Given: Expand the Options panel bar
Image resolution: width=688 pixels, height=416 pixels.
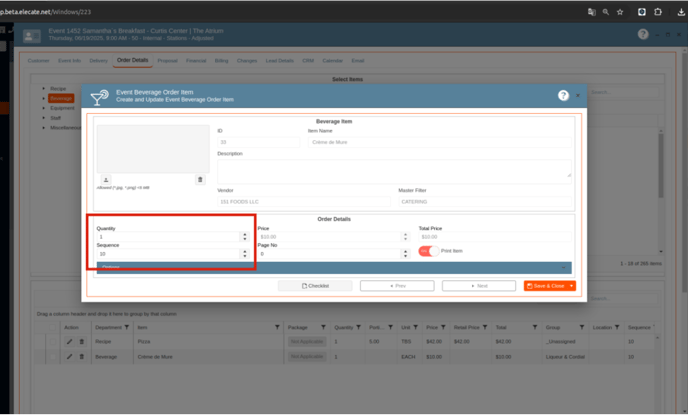Looking at the screenshot, I should (x=333, y=268).
